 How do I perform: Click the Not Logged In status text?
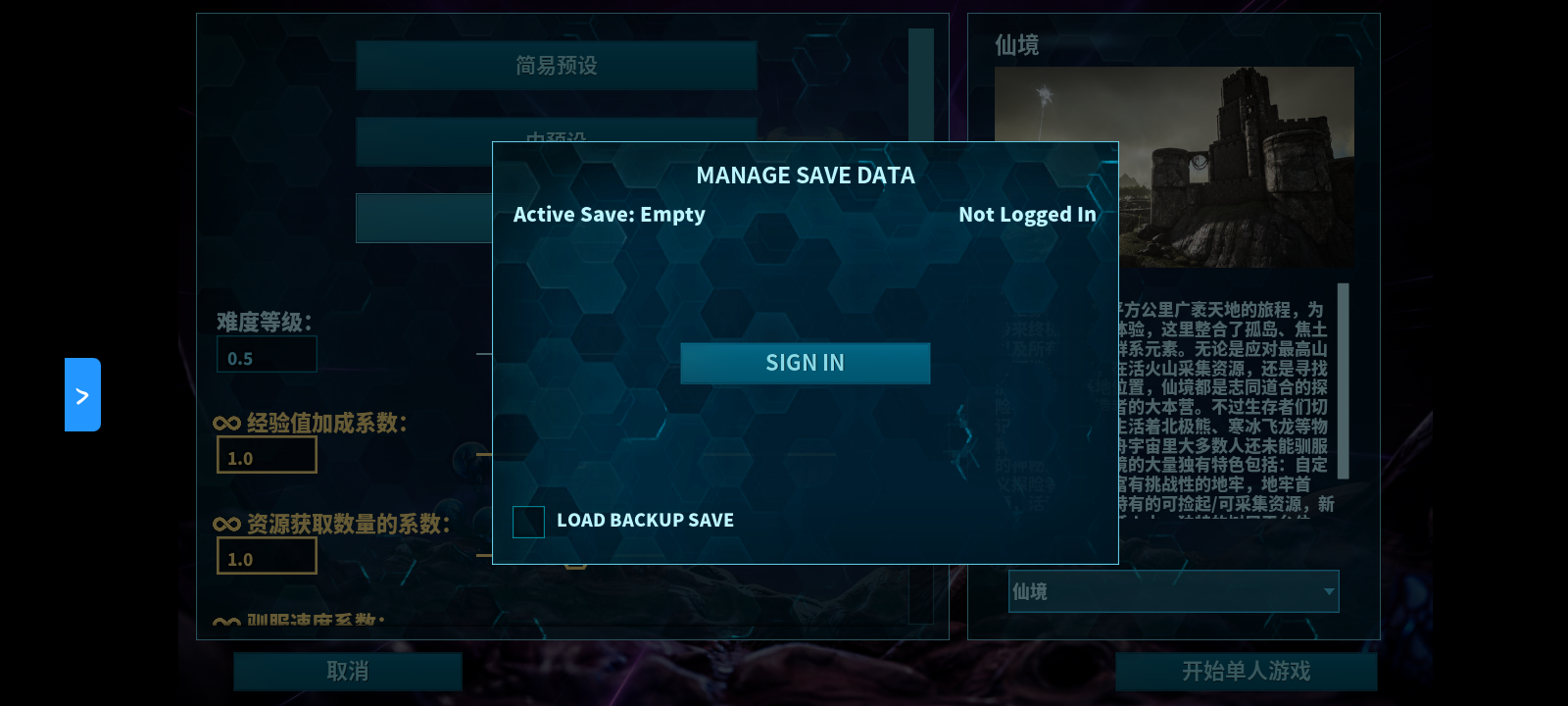1027,215
